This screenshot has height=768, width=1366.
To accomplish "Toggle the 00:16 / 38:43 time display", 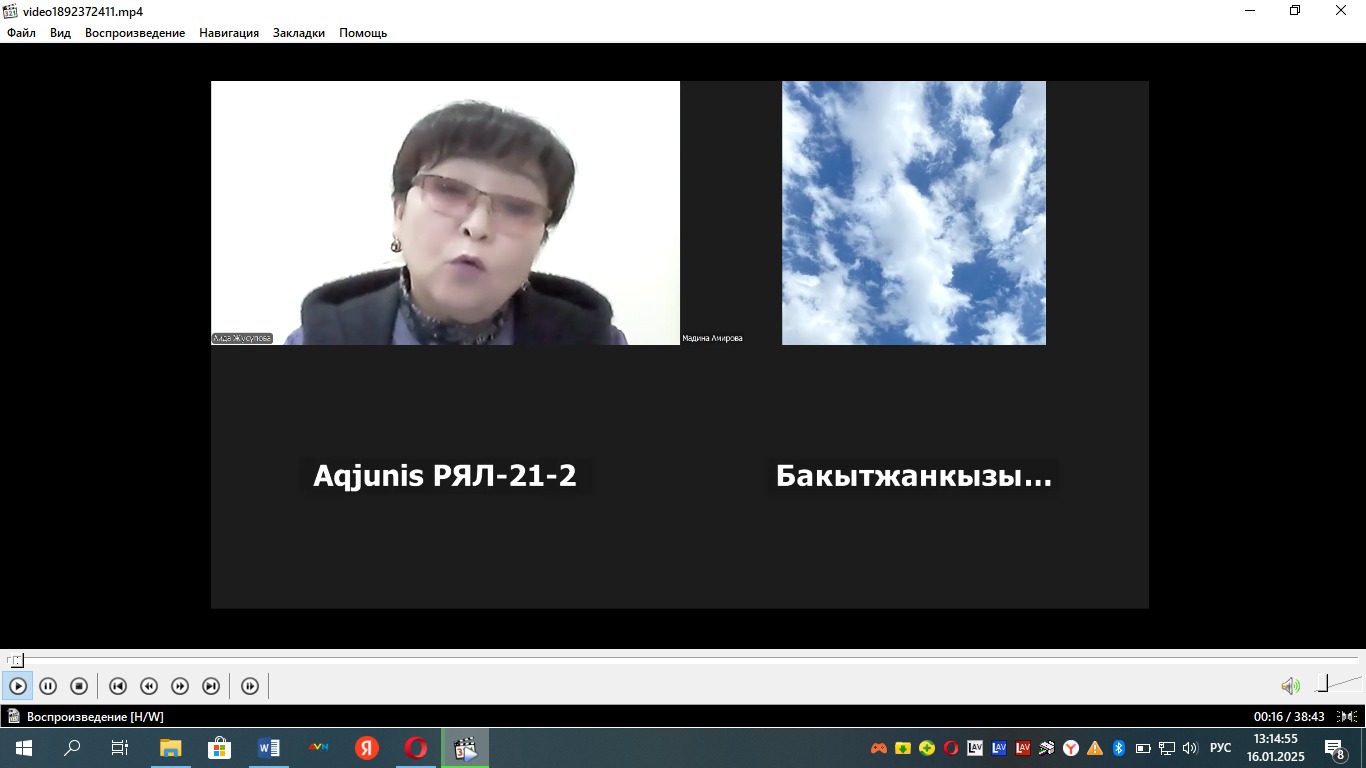I will [x=1289, y=717].
